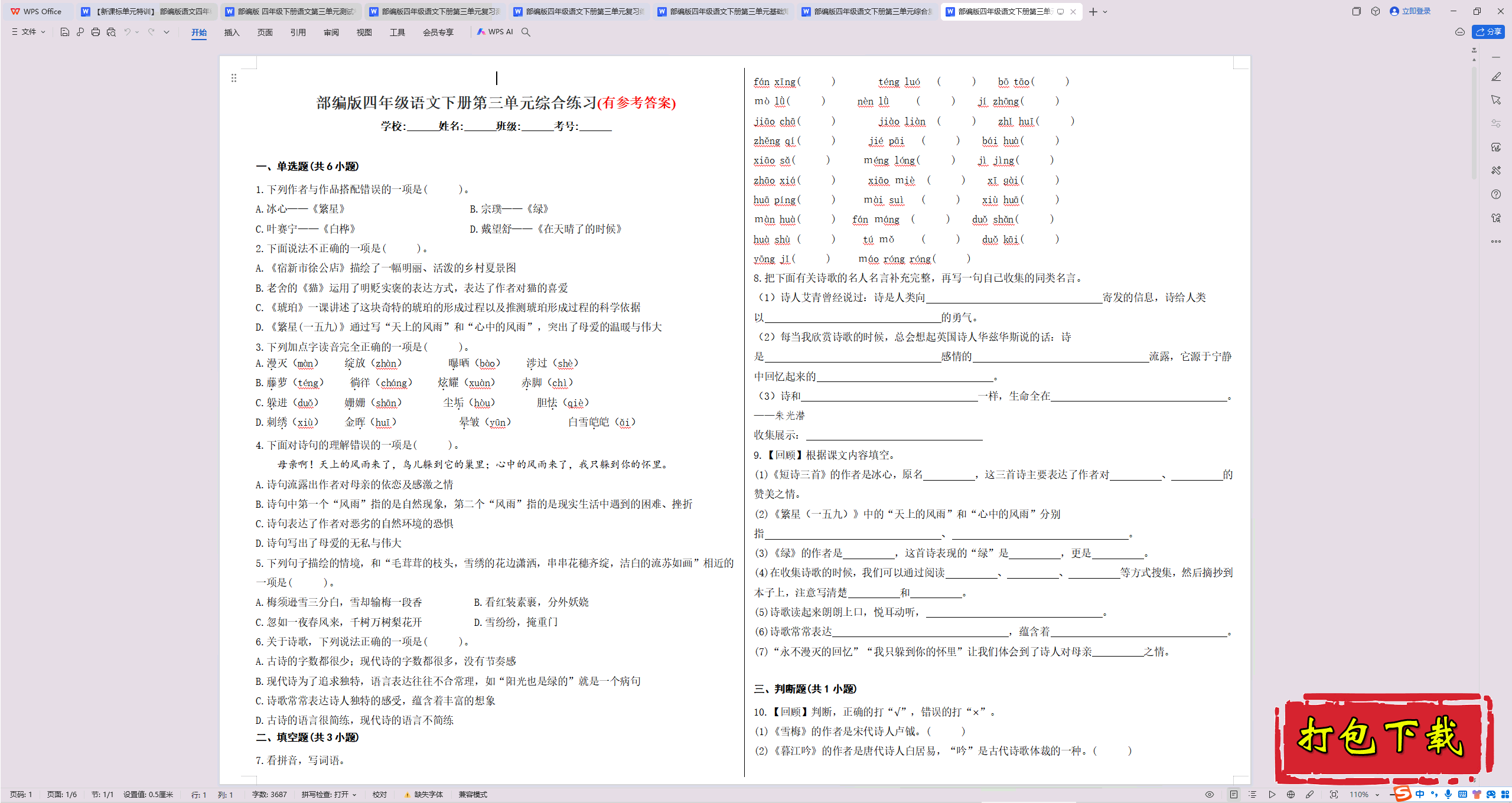Select the cursor selection tool in sidebar
The width and height of the screenshot is (1512, 803).
tap(1496, 100)
